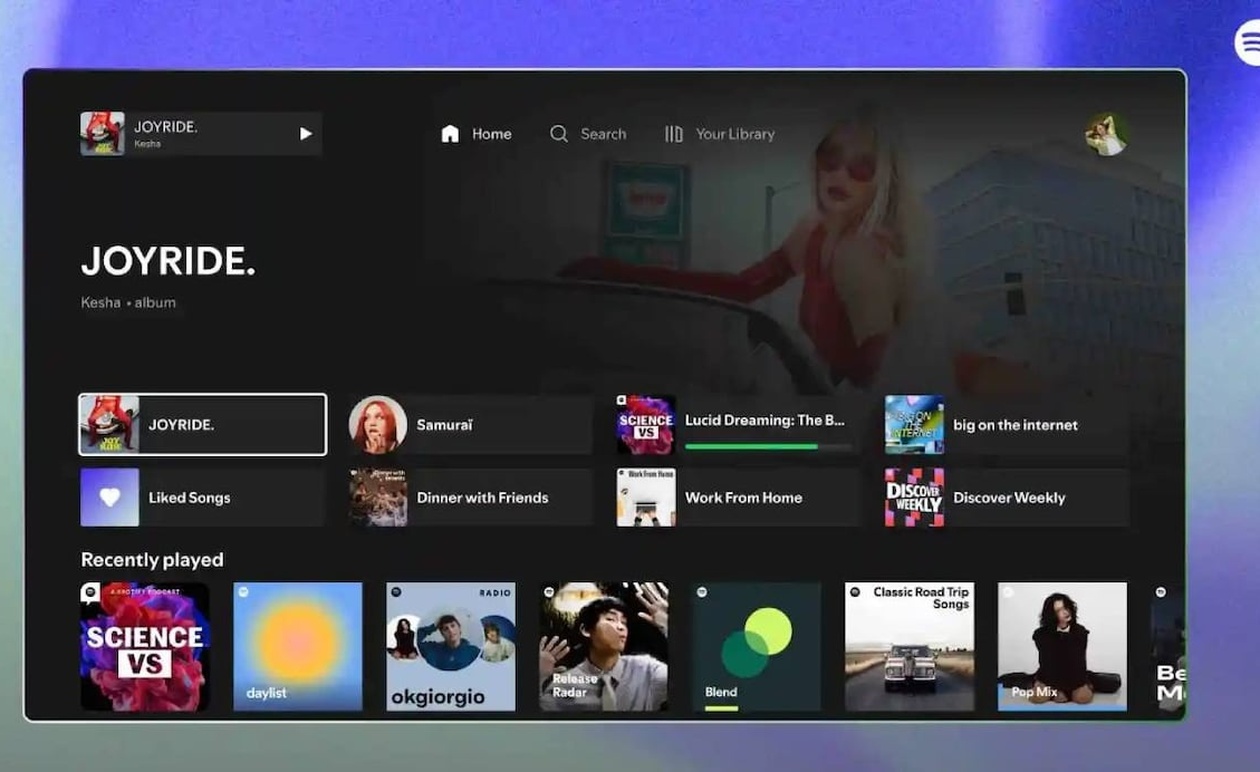
Task: Open Dinner with Friends playlist
Action: (468, 497)
